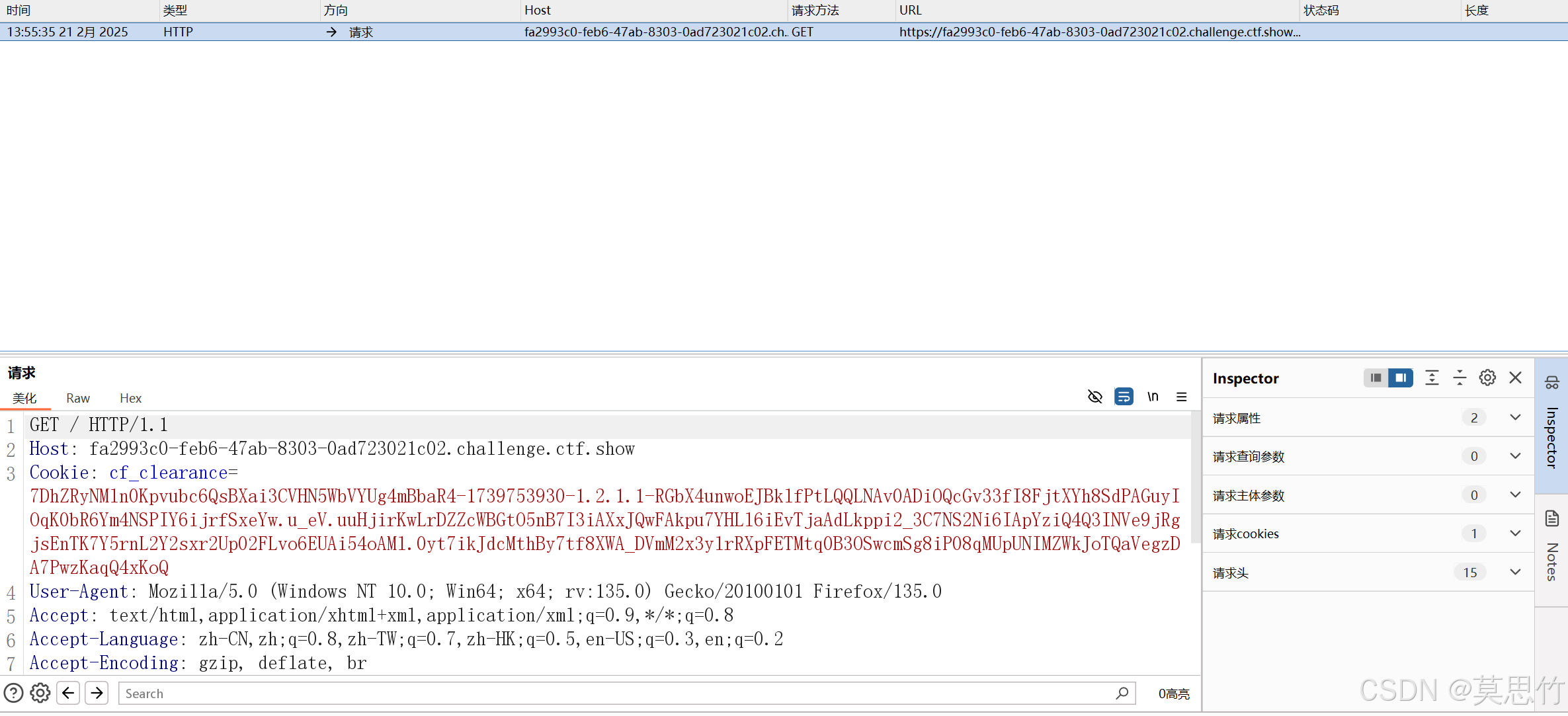The width and height of the screenshot is (1568, 716).
Task: Expand the 请求属性 section
Action: pyautogui.click(x=1515, y=418)
